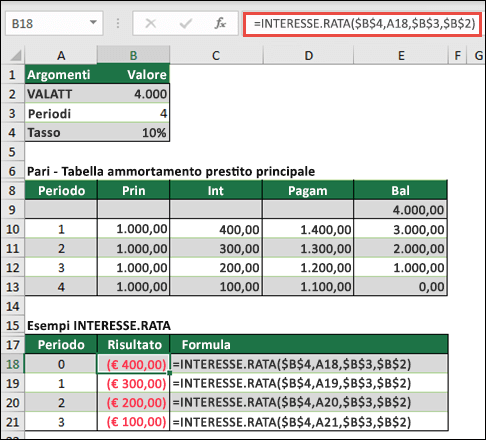This screenshot has height=440, width=486.
Task: Click the Prin column header cell
Action: coord(133,191)
